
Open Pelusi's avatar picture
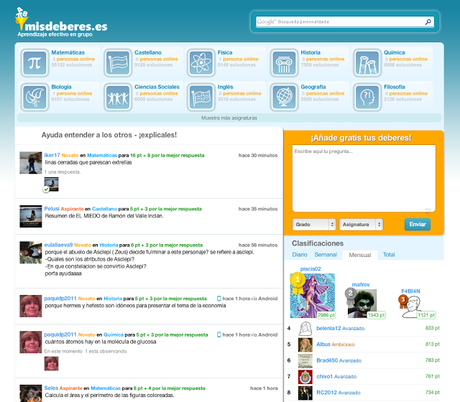(31, 216)
